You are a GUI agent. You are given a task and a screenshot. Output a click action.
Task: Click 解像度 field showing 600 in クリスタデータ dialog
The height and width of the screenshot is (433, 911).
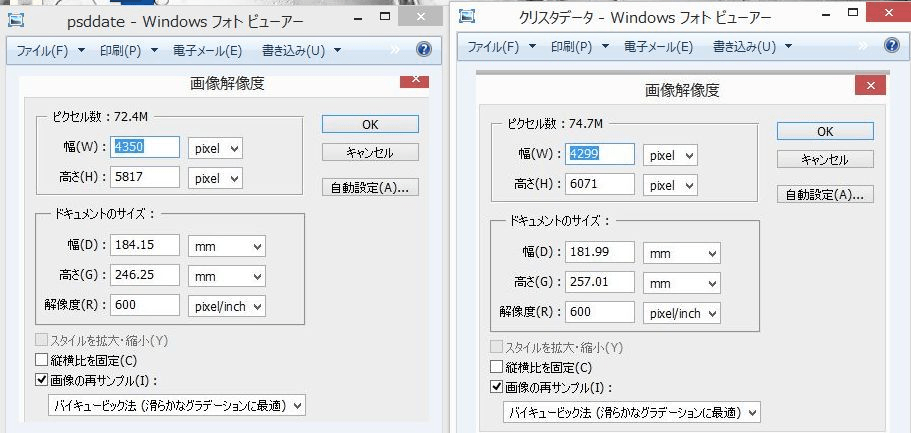click(x=600, y=312)
